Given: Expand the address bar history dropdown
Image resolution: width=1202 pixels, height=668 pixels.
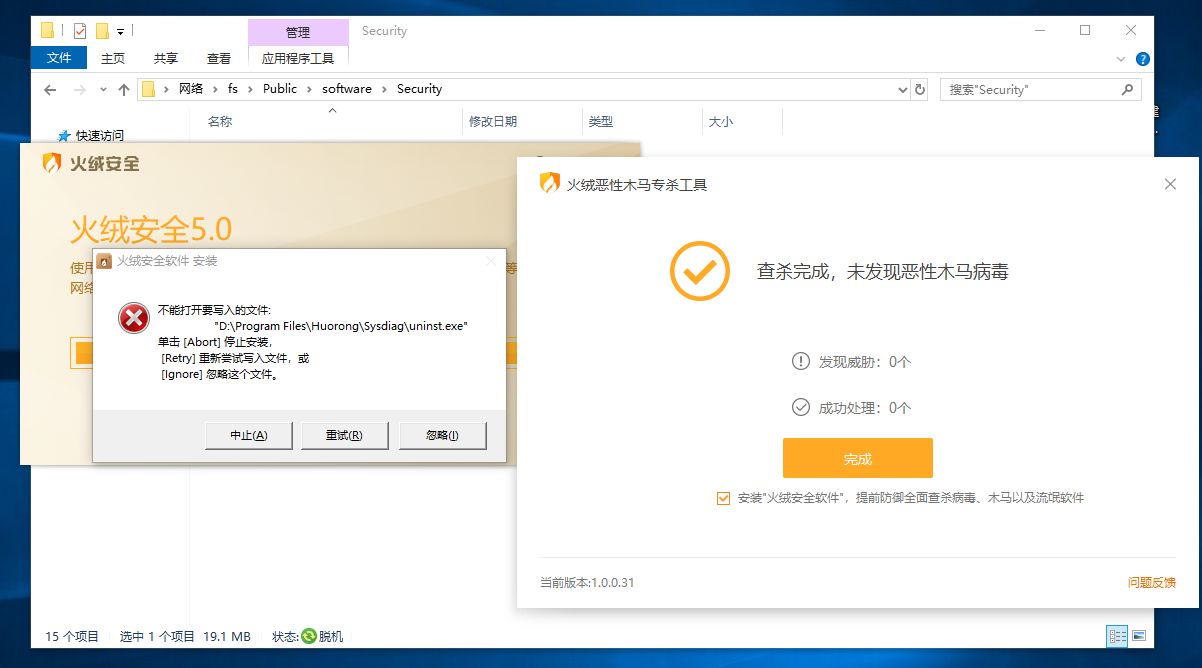Looking at the screenshot, I should pyautogui.click(x=903, y=89).
